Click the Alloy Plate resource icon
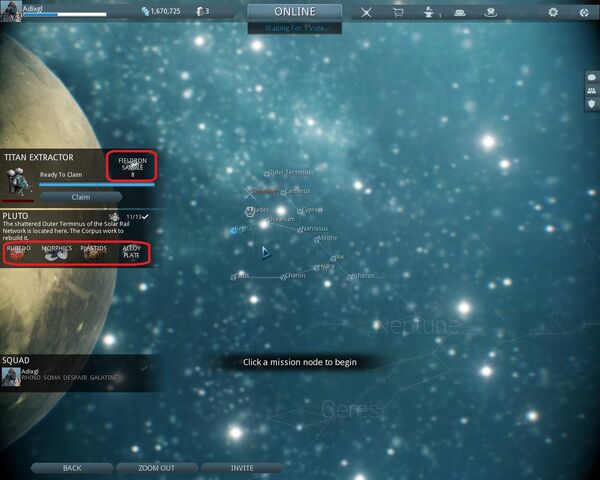 [x=131, y=252]
